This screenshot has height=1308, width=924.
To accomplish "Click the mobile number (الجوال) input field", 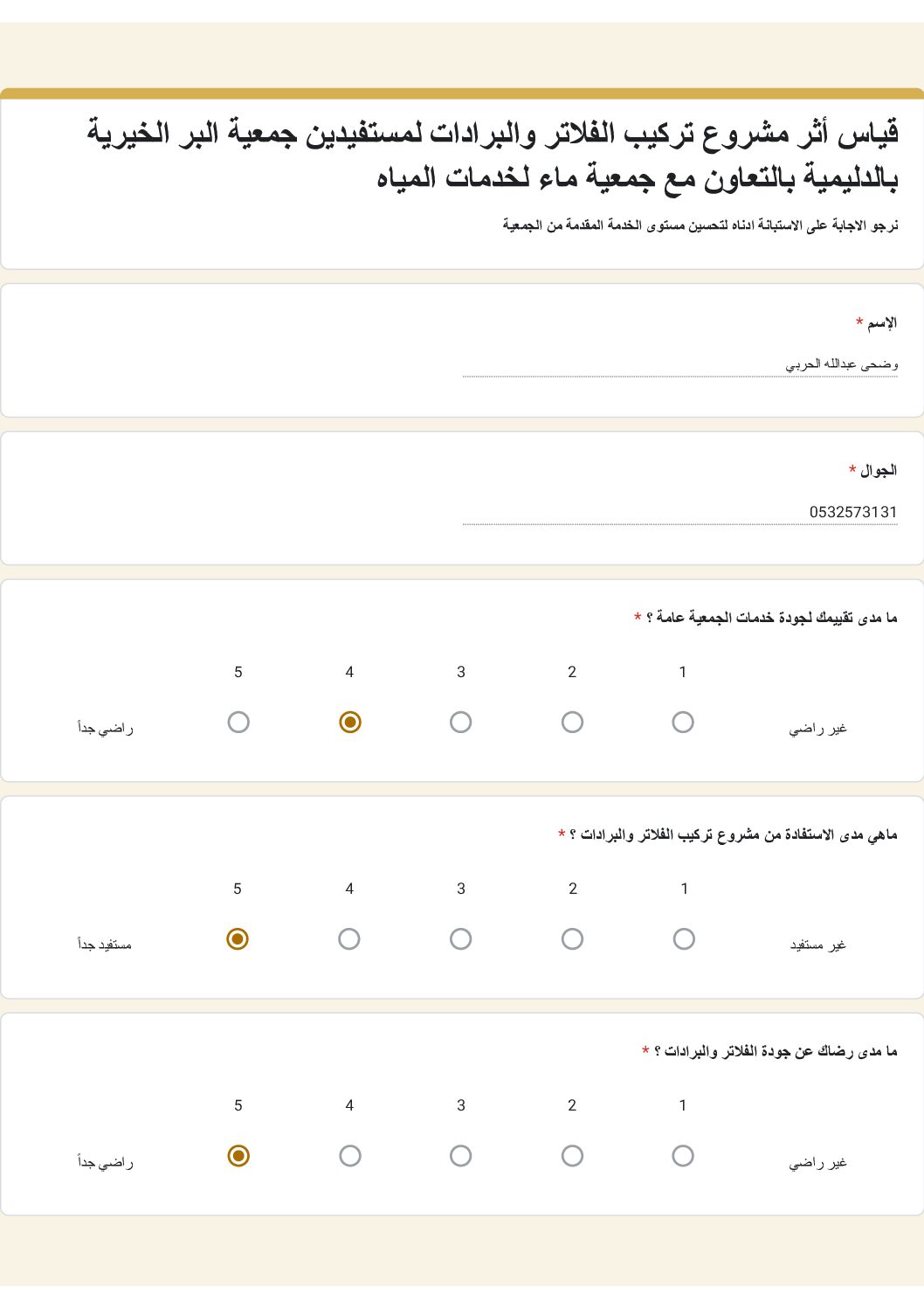I will 679,512.
